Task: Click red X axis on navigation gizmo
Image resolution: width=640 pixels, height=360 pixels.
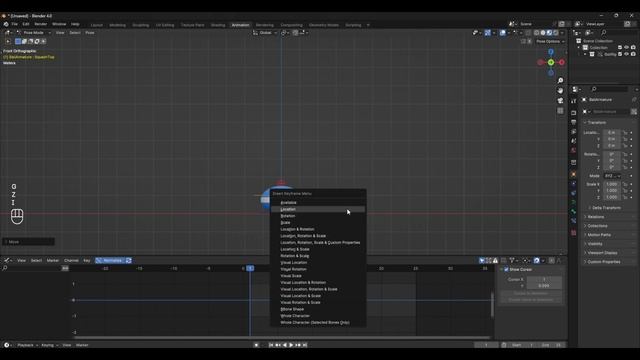Action: coord(562,62)
